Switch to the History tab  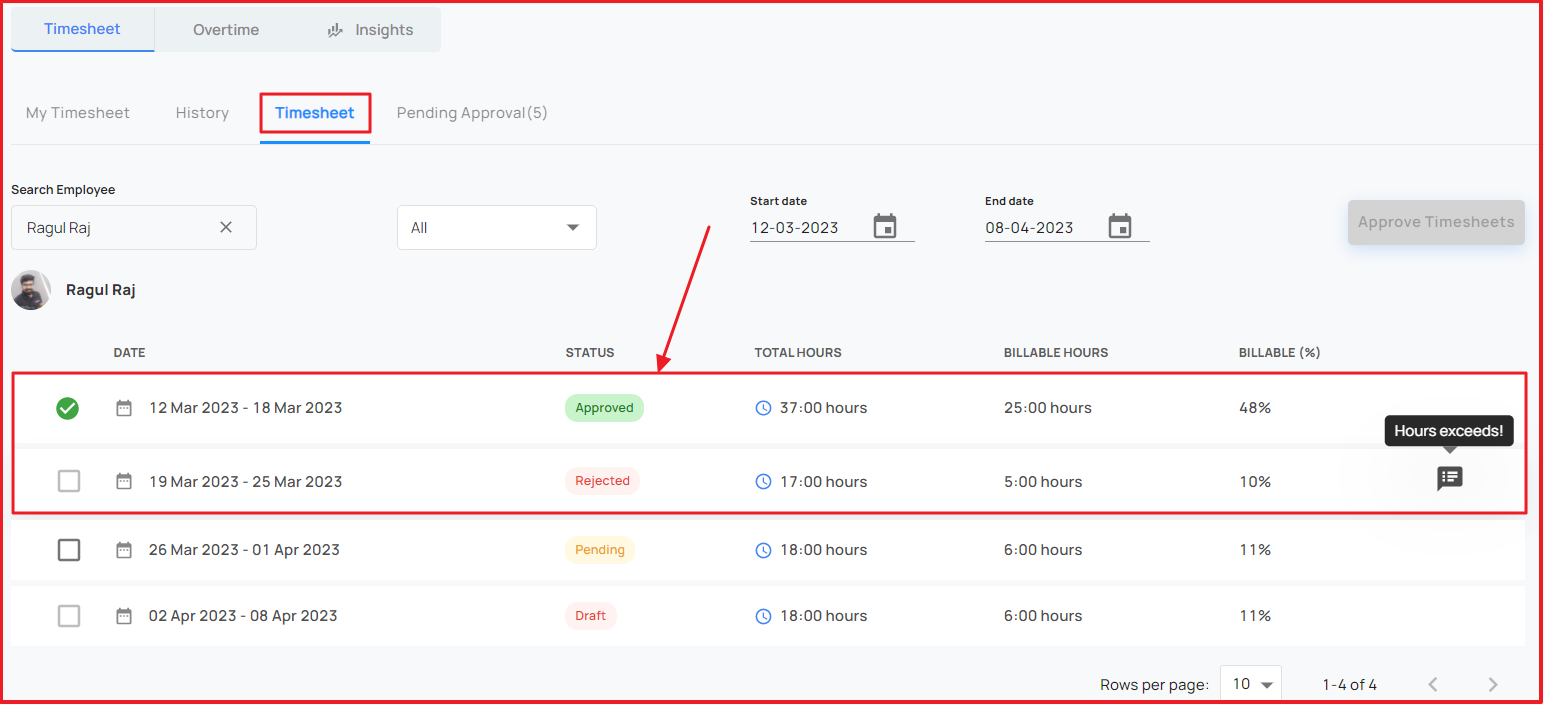[x=202, y=113]
